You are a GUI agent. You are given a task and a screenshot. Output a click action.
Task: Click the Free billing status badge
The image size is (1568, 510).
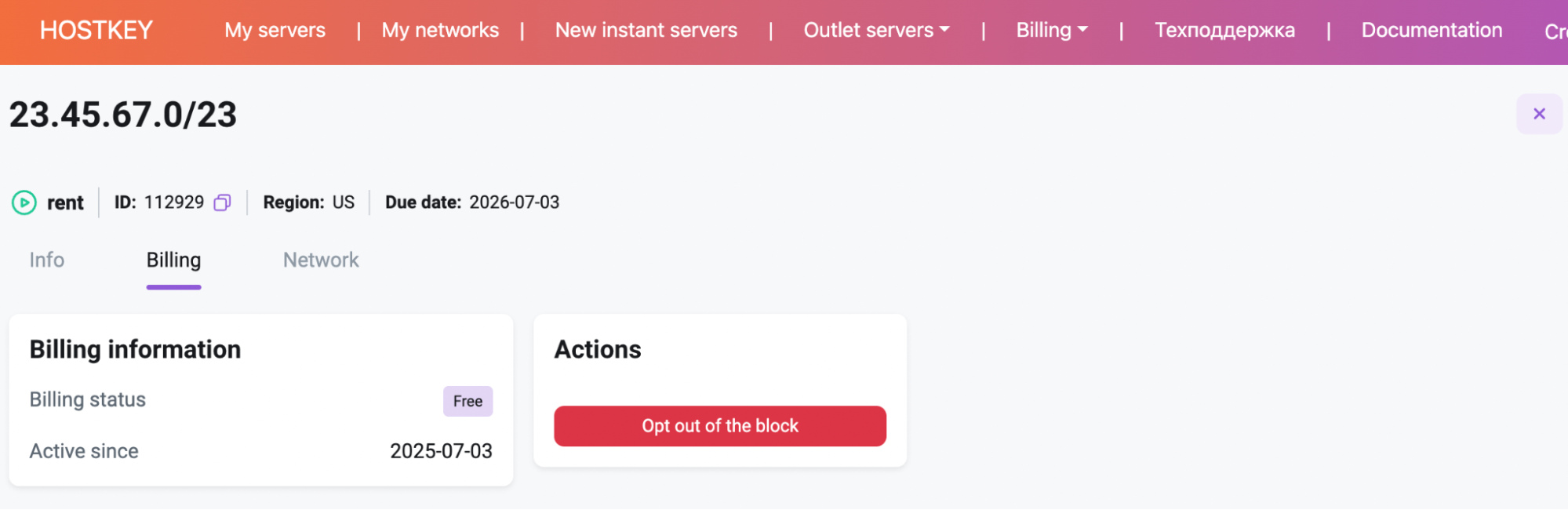pos(467,401)
